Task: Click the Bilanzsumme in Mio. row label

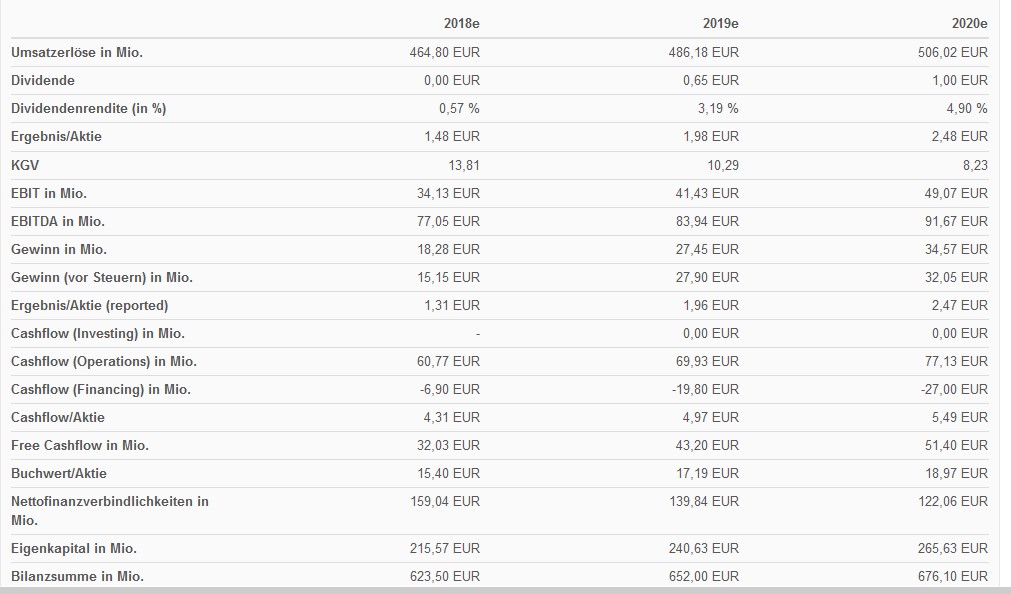Action: 77,576
